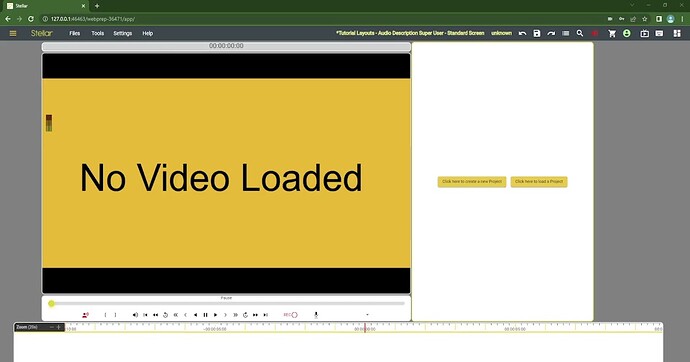The height and width of the screenshot is (362, 690).
Task: Save the project with the floppy disk icon
Action: [x=536, y=33]
